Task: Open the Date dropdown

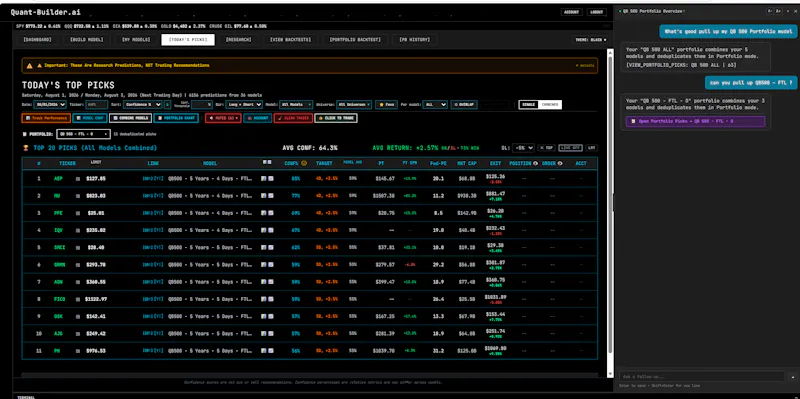Action: [50, 105]
